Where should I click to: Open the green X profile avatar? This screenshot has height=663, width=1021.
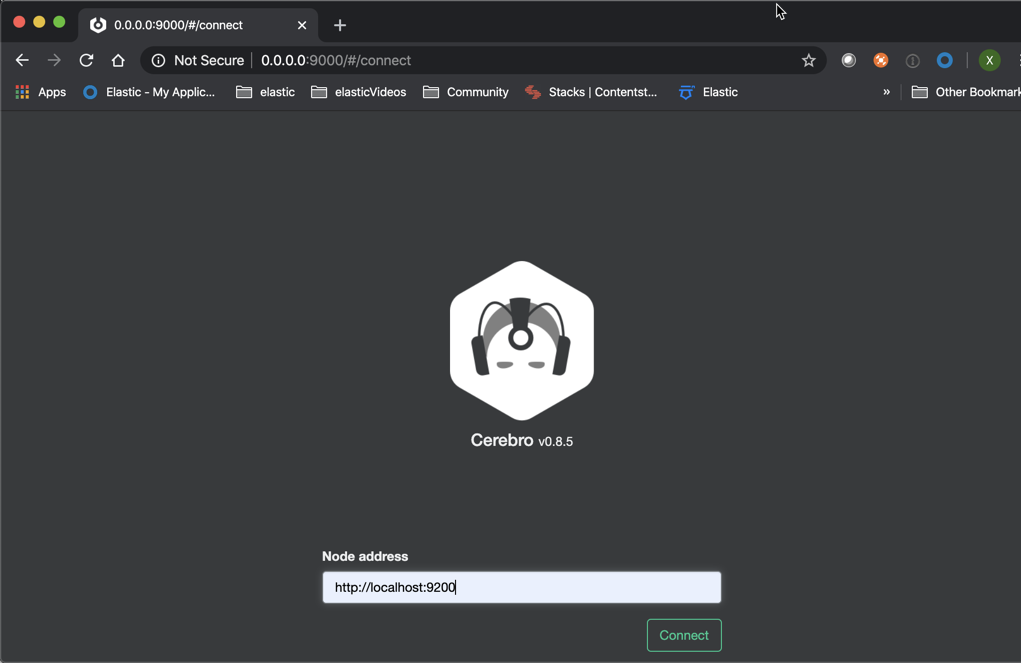coord(989,61)
